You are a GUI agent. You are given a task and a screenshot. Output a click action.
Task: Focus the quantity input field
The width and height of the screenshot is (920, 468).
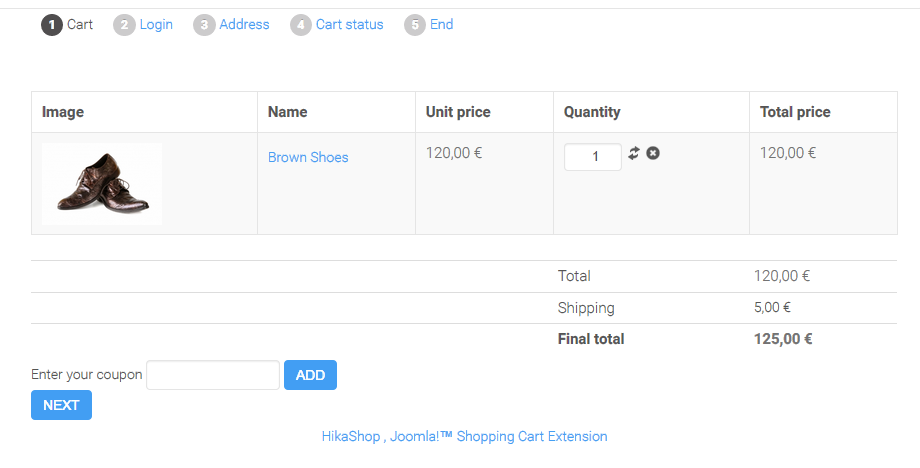593,156
